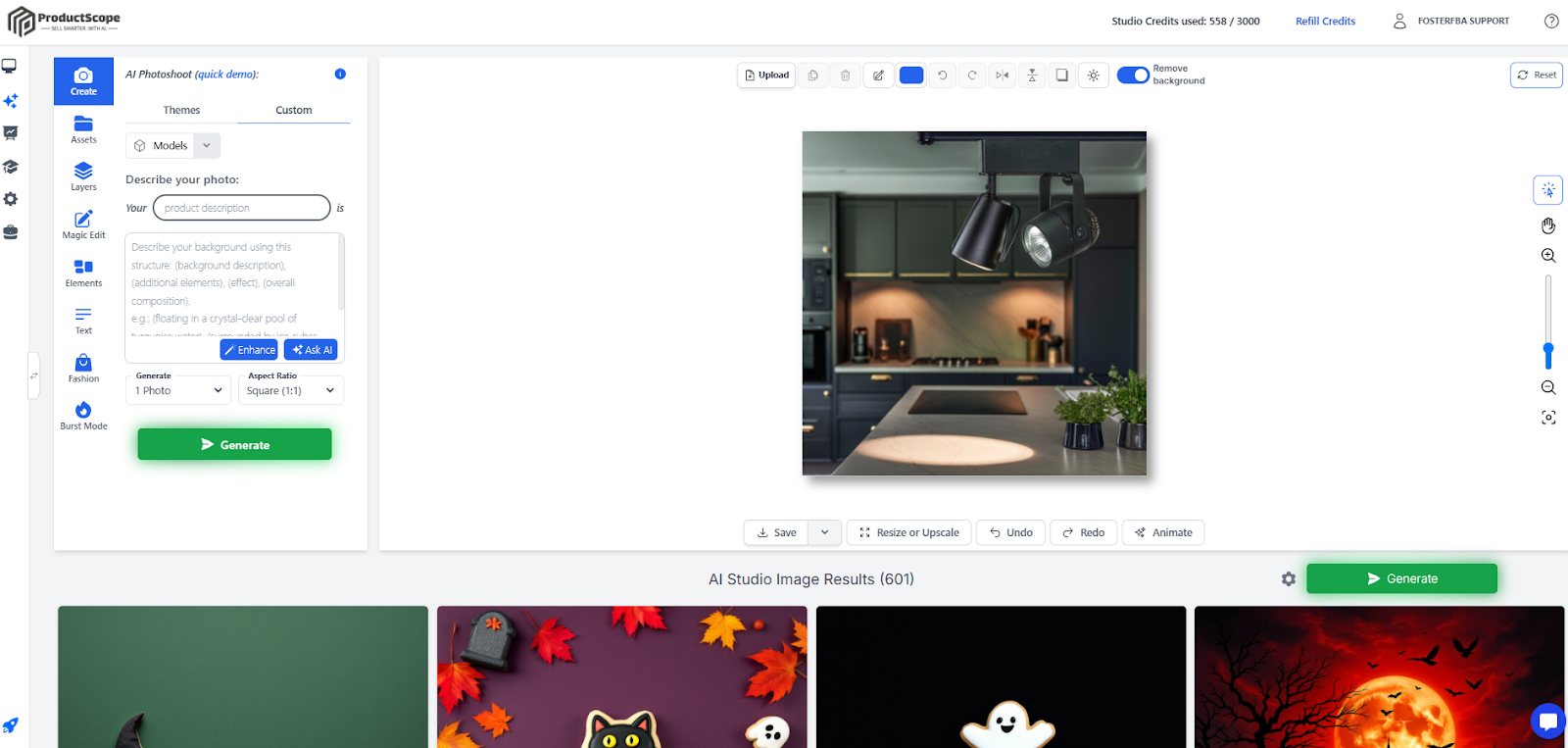Click the fit-to-screen focus icon
This screenshot has width=1568, height=748.
1548,418
